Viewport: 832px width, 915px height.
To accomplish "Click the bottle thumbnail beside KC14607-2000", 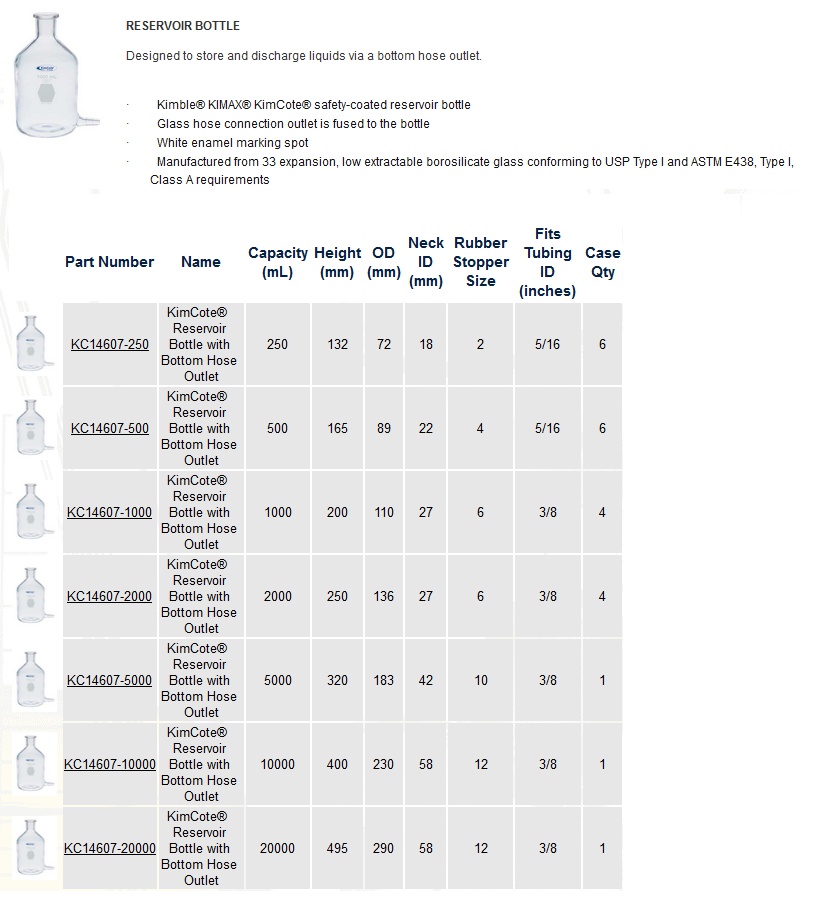I will (x=34, y=595).
